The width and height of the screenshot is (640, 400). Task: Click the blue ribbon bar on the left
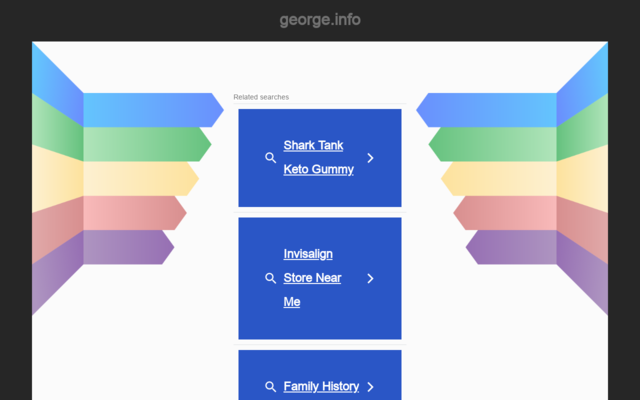(x=150, y=110)
